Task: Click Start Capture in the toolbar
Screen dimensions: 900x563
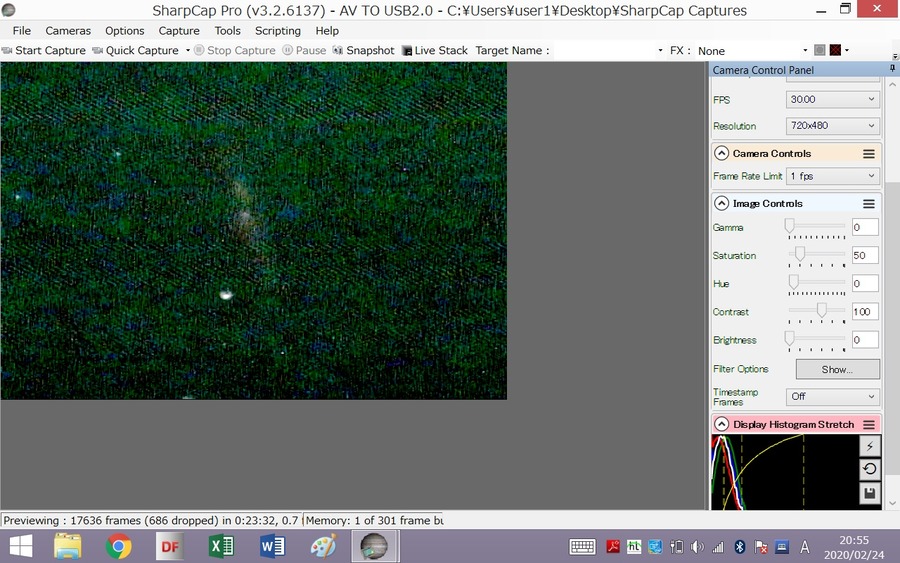Action: pyautogui.click(x=44, y=51)
